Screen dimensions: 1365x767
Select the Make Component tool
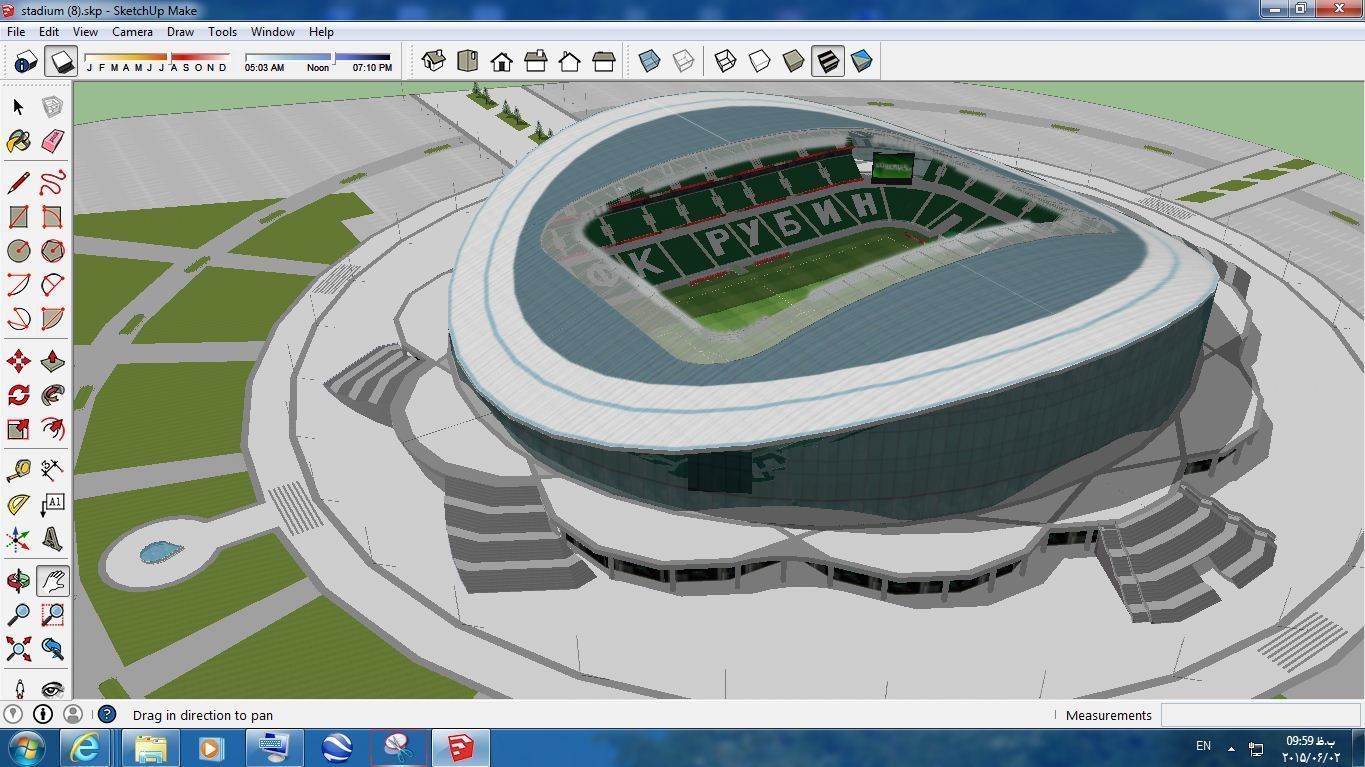pos(52,107)
